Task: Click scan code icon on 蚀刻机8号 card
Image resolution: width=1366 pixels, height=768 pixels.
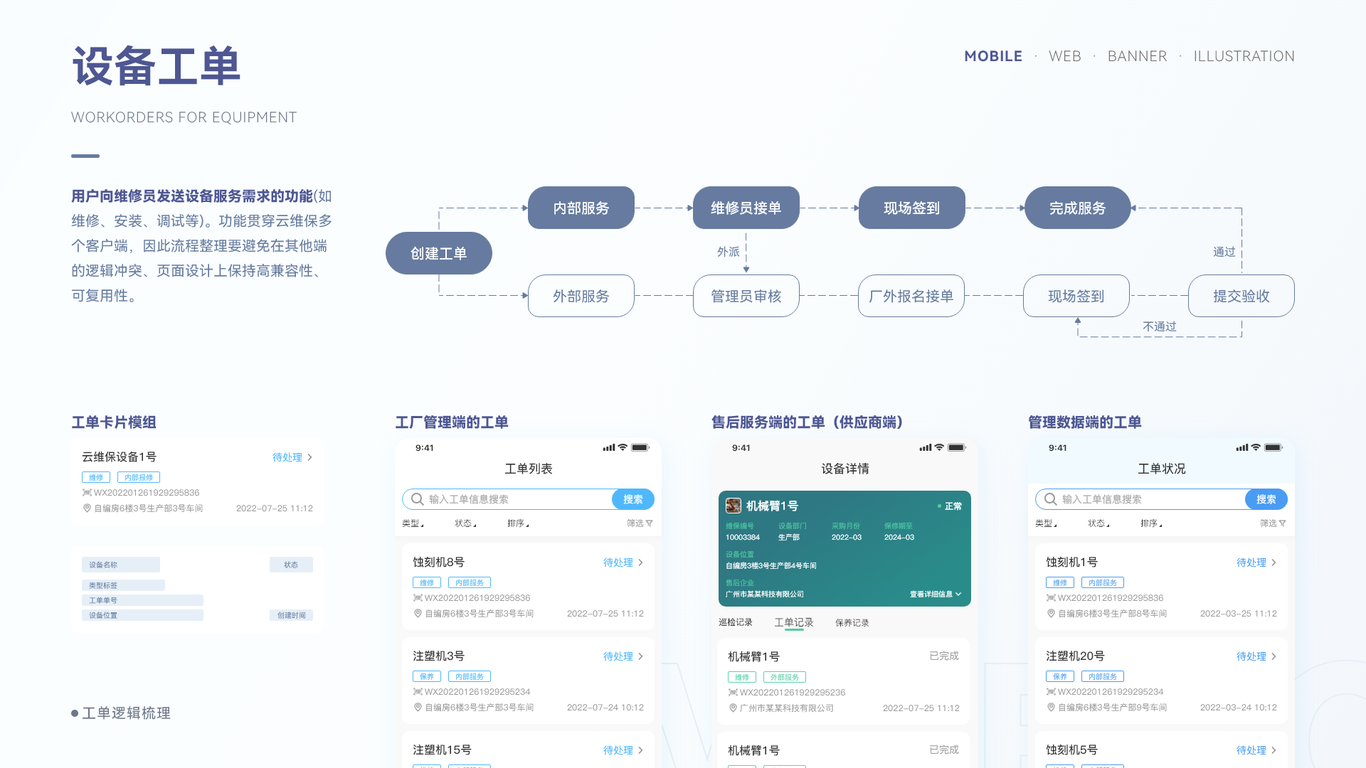Action: tap(418, 598)
